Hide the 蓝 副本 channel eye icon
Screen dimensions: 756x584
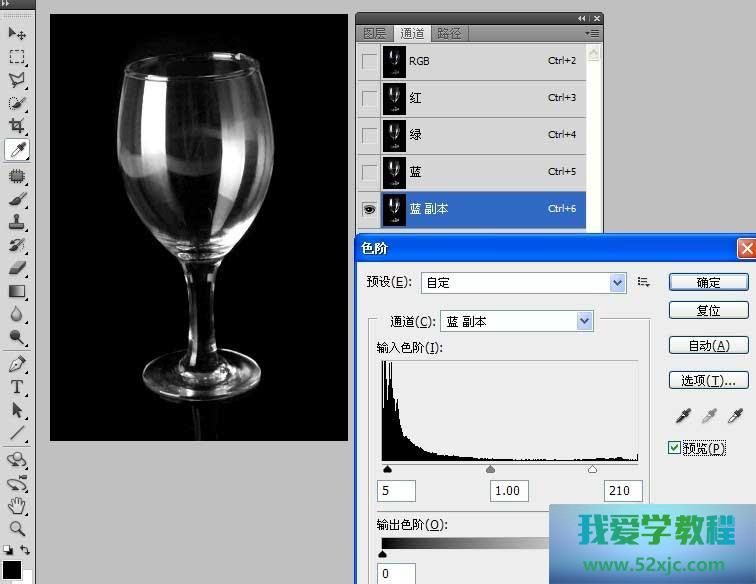point(369,209)
